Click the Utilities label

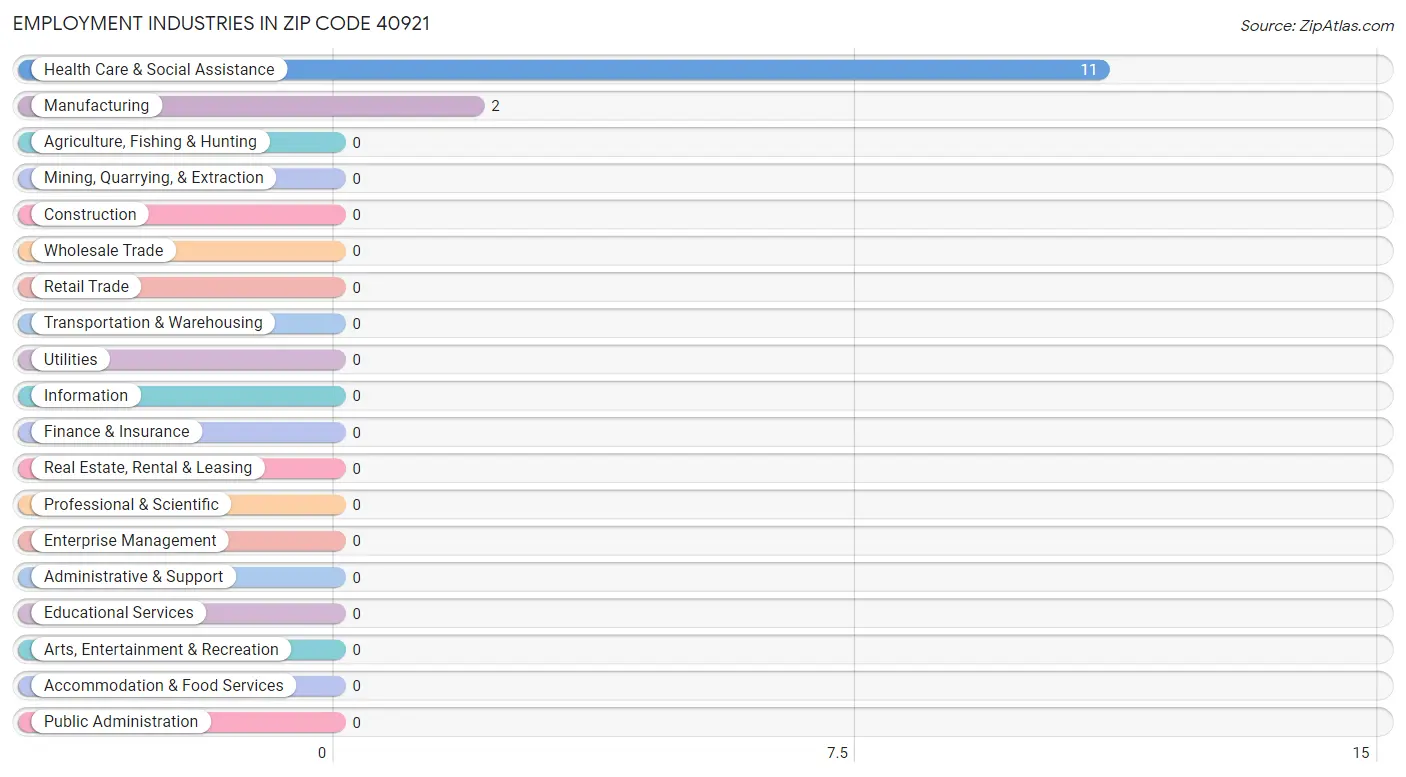pyautogui.click(x=71, y=359)
